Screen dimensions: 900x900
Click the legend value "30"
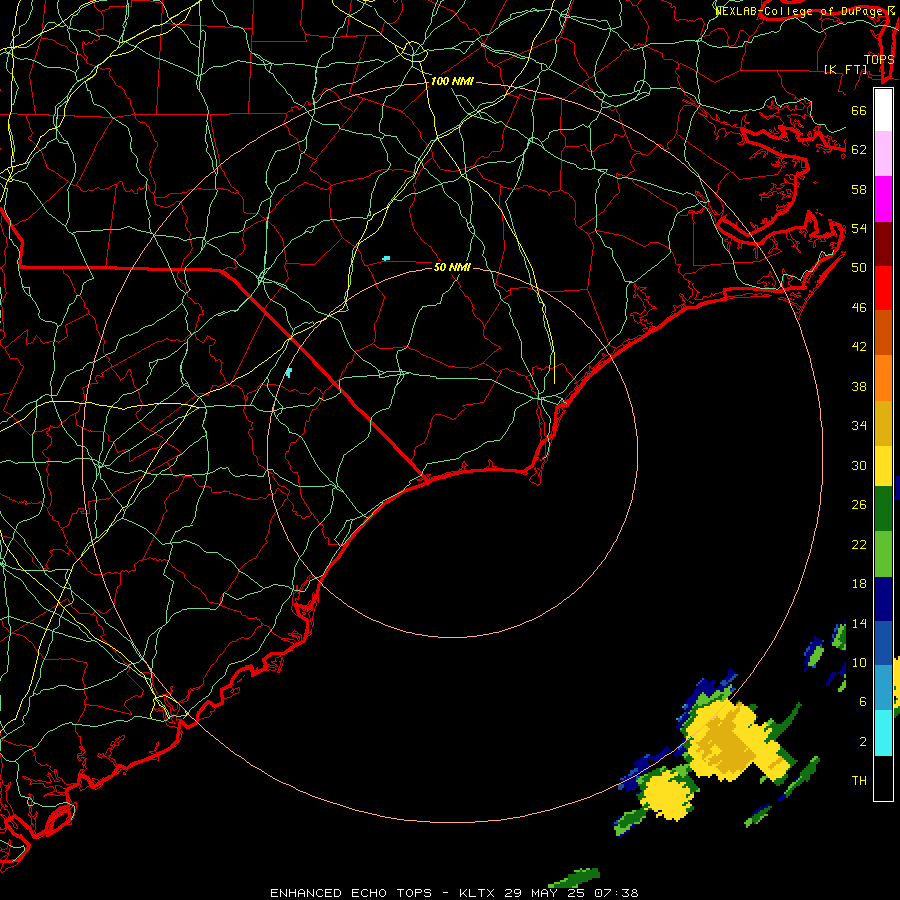[859, 465]
